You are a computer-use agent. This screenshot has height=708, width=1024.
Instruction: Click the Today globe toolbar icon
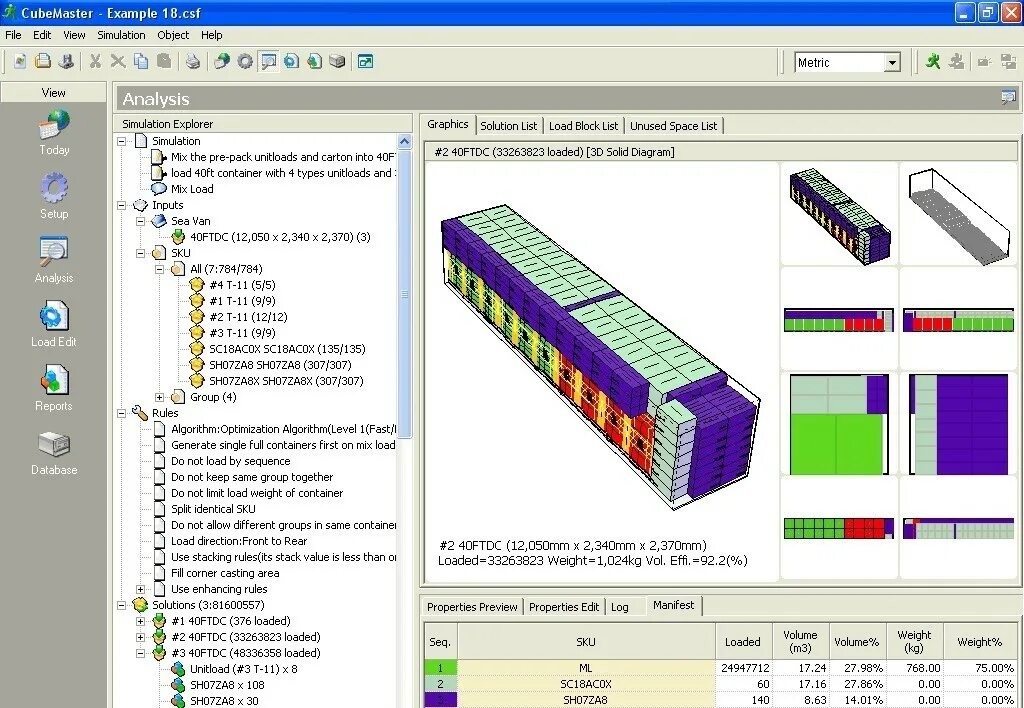click(222, 61)
